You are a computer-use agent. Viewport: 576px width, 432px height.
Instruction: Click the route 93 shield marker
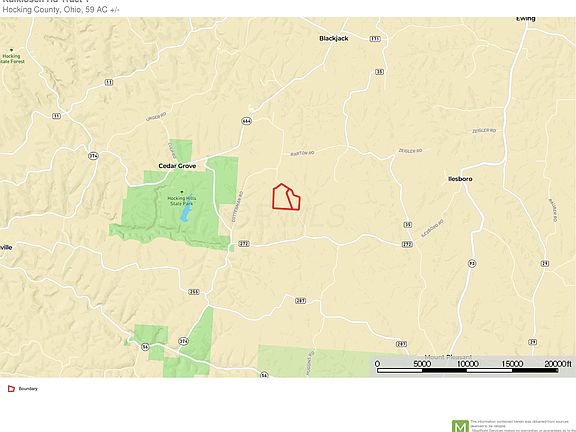point(472,263)
